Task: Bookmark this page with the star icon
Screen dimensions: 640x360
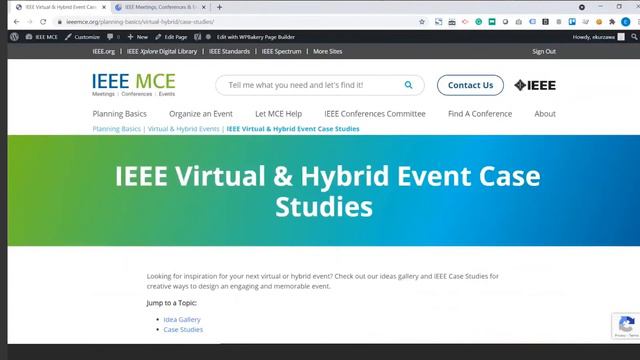Action: 422,22
